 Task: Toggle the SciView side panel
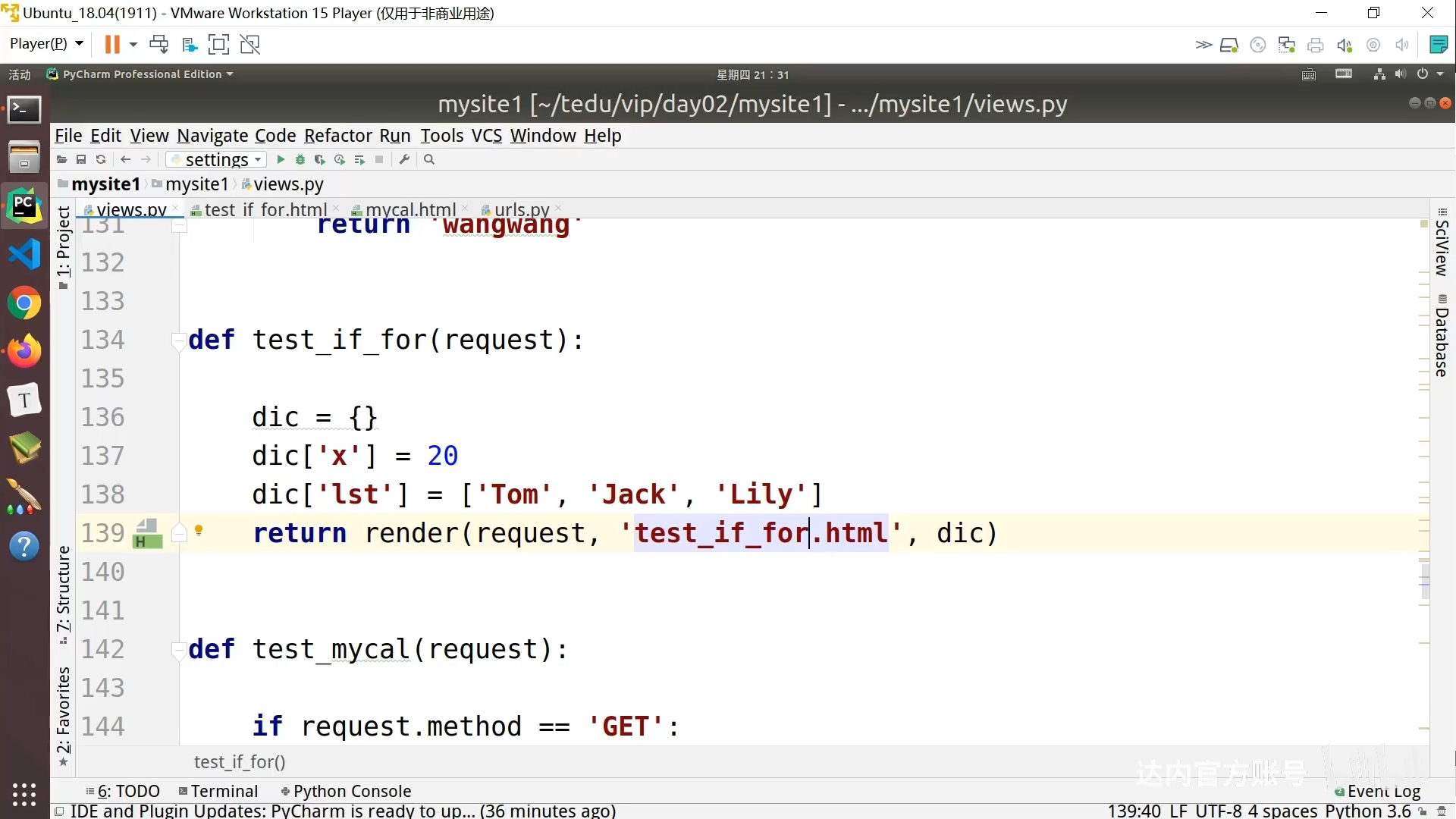pyautogui.click(x=1442, y=243)
